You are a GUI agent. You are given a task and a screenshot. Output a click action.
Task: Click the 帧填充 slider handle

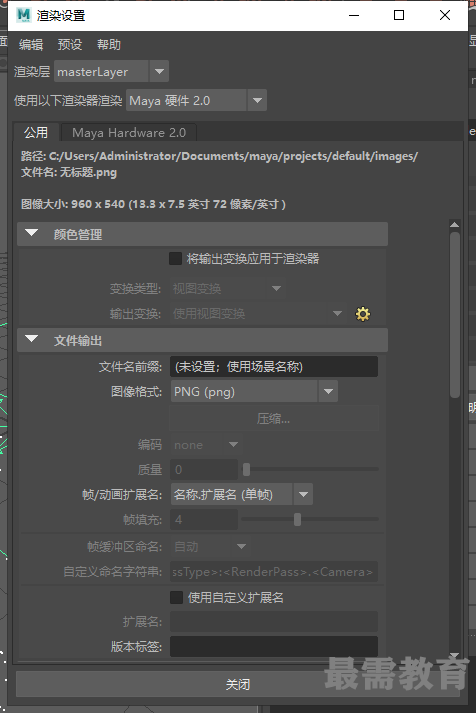[x=297, y=519]
